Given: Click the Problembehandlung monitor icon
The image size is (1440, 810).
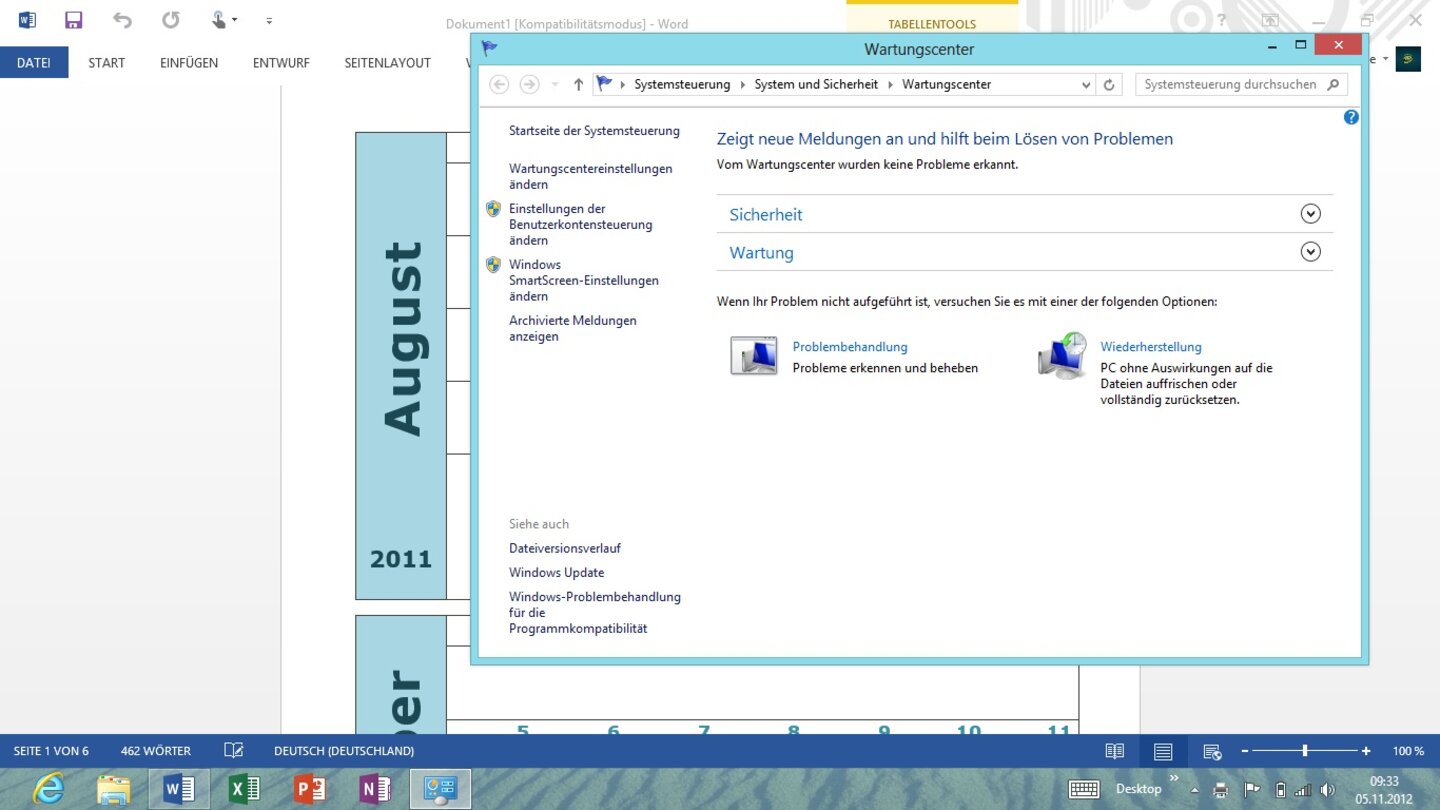Looking at the screenshot, I should (x=754, y=356).
